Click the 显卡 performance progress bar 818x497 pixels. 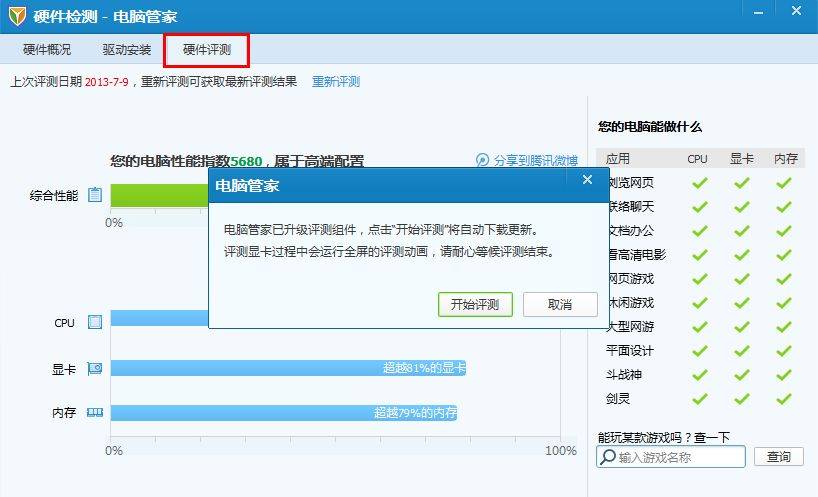[x=288, y=368]
